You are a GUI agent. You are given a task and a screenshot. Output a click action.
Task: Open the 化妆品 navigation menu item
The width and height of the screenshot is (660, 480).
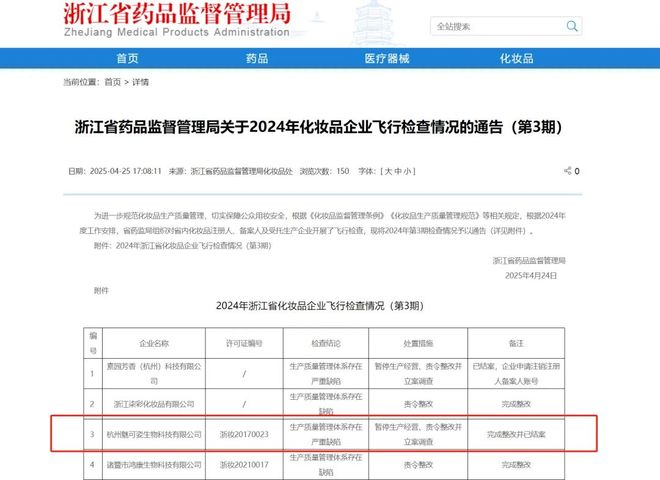[x=516, y=58]
